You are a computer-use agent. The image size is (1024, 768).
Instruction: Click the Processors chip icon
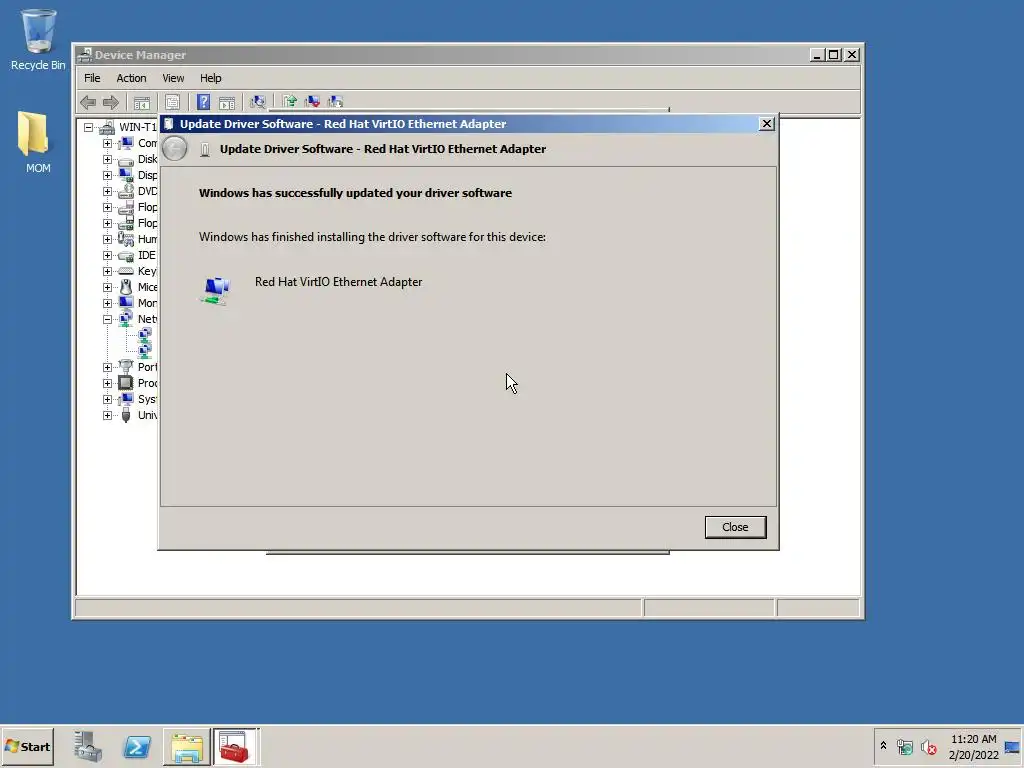tap(126, 383)
